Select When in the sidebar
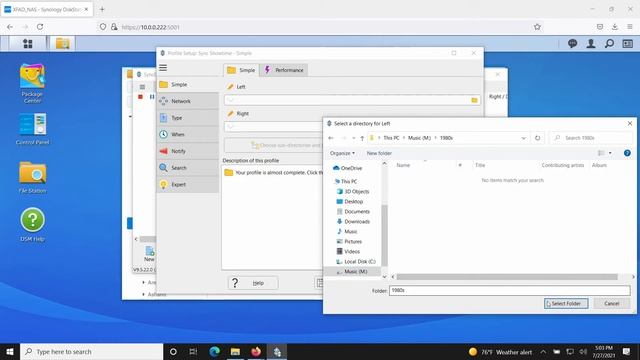 (x=188, y=134)
